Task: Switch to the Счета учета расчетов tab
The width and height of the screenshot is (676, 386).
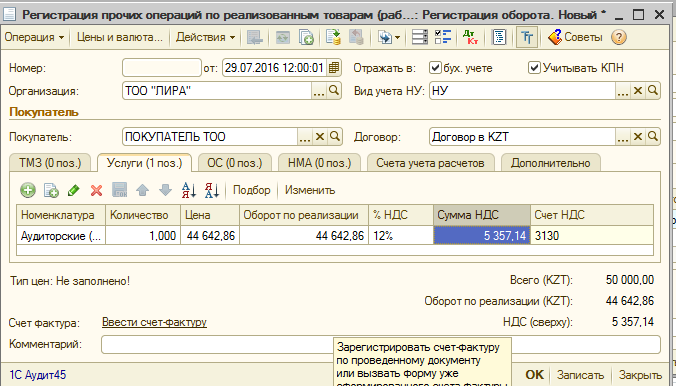Action: pyautogui.click(x=430, y=163)
